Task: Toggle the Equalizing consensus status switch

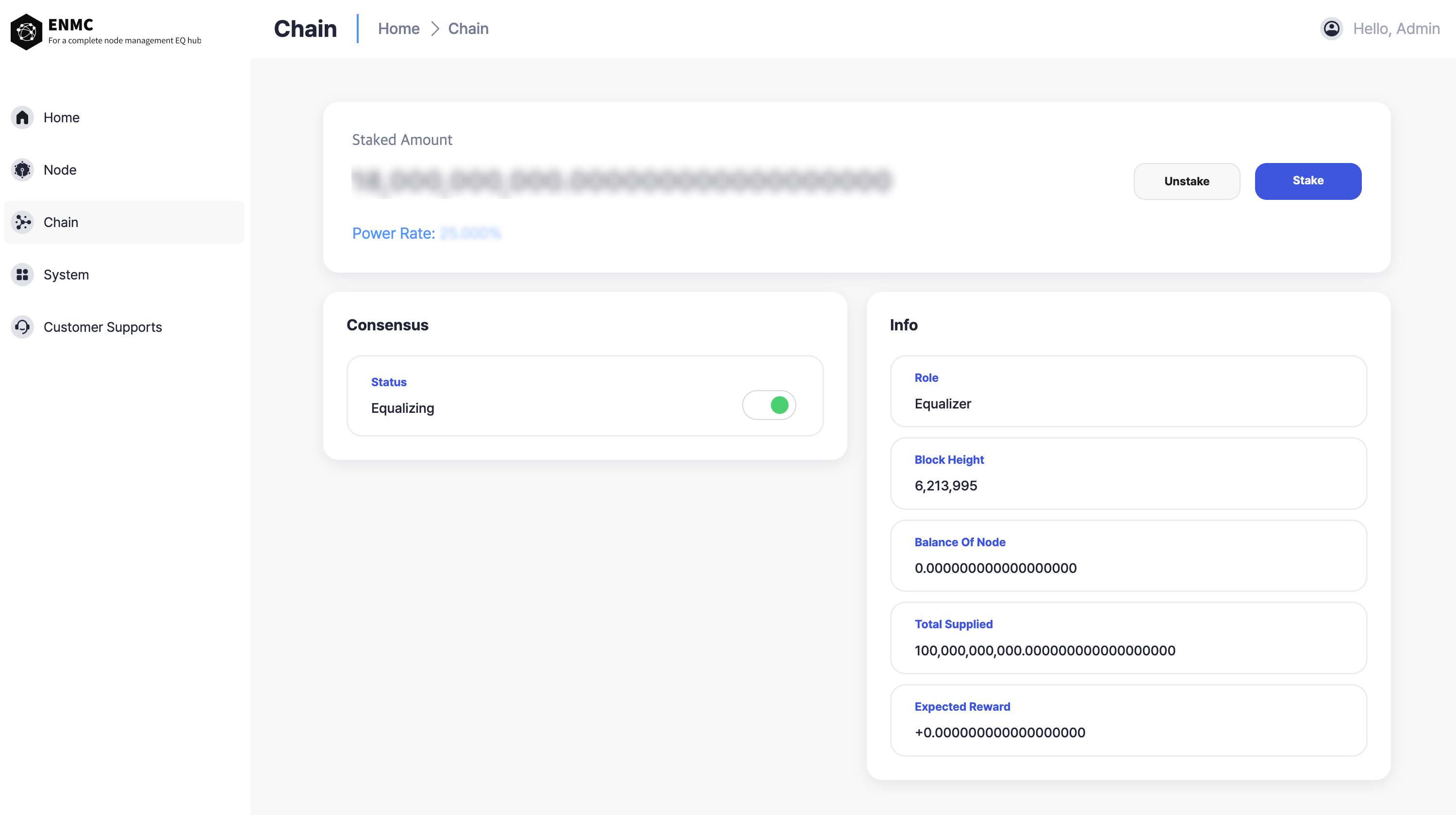Action: [769, 405]
